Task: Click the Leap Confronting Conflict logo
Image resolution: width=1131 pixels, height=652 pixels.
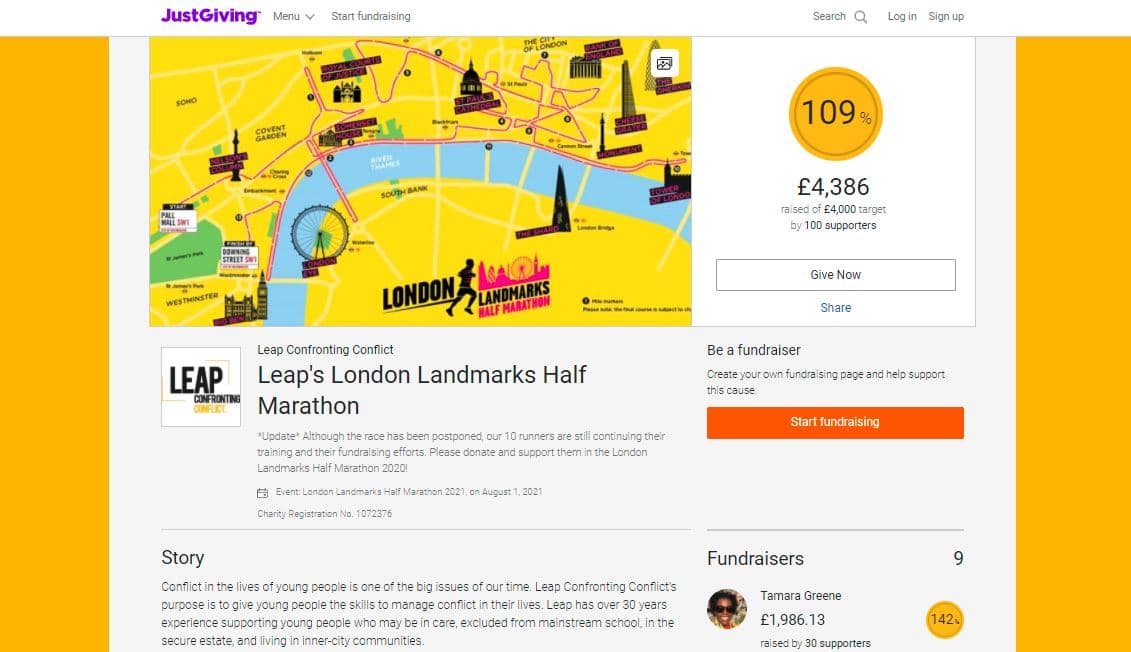Action: tap(201, 387)
